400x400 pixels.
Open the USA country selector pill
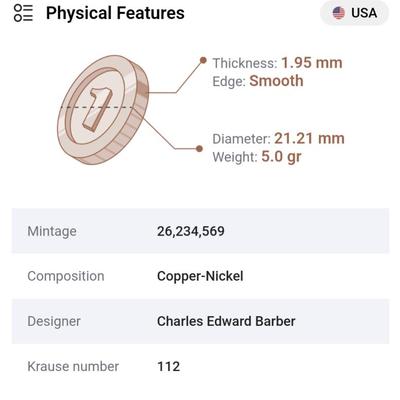pyautogui.click(x=354, y=13)
